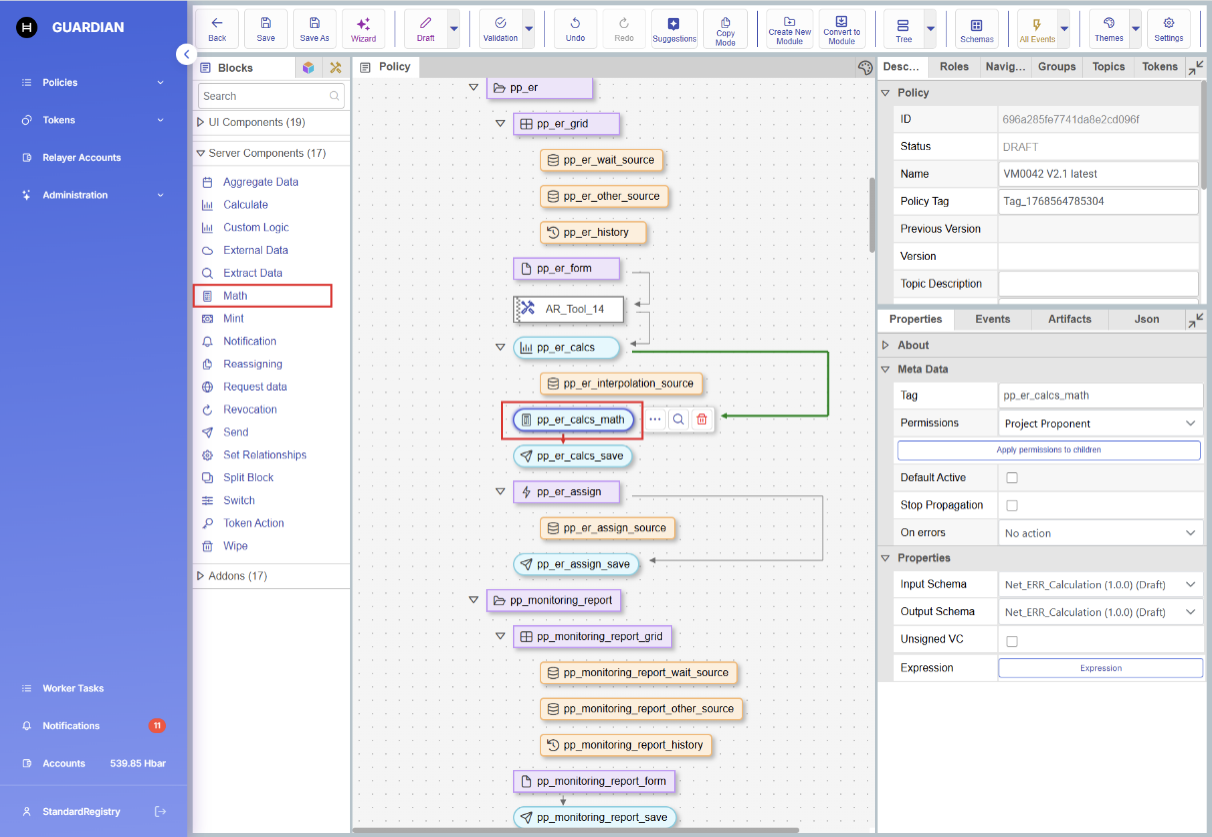Open the Input Schema dropdown
The width and height of the screenshot is (1212, 837).
point(1099,584)
